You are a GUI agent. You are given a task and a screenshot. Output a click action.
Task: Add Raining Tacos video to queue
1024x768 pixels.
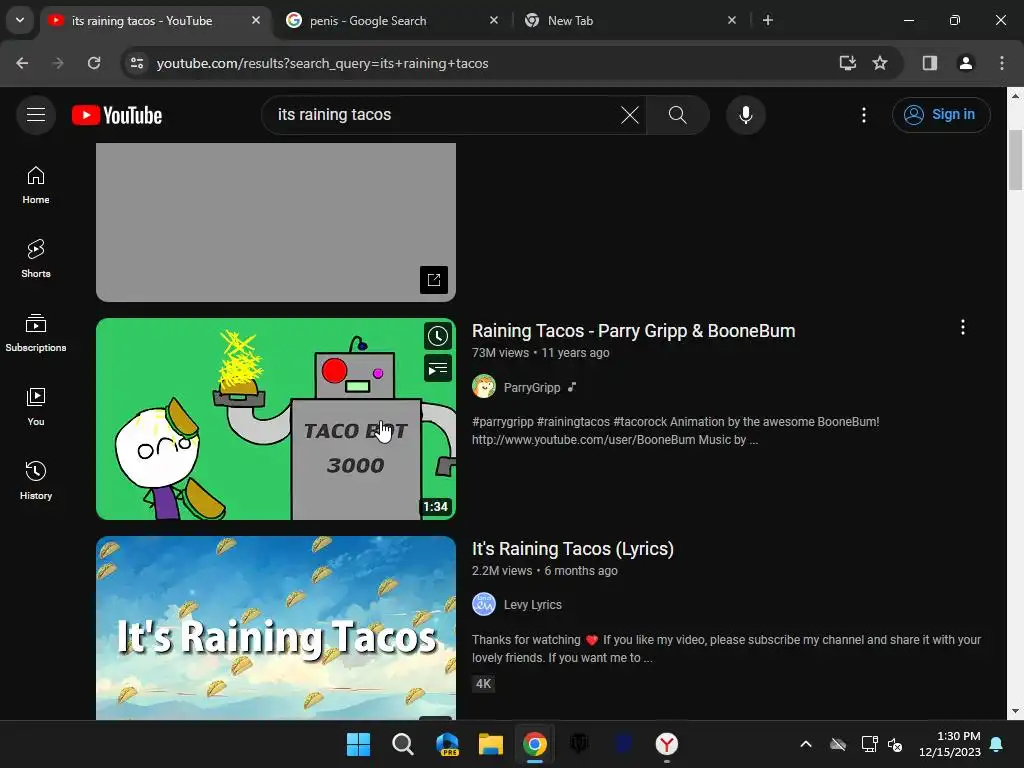pyautogui.click(x=438, y=369)
